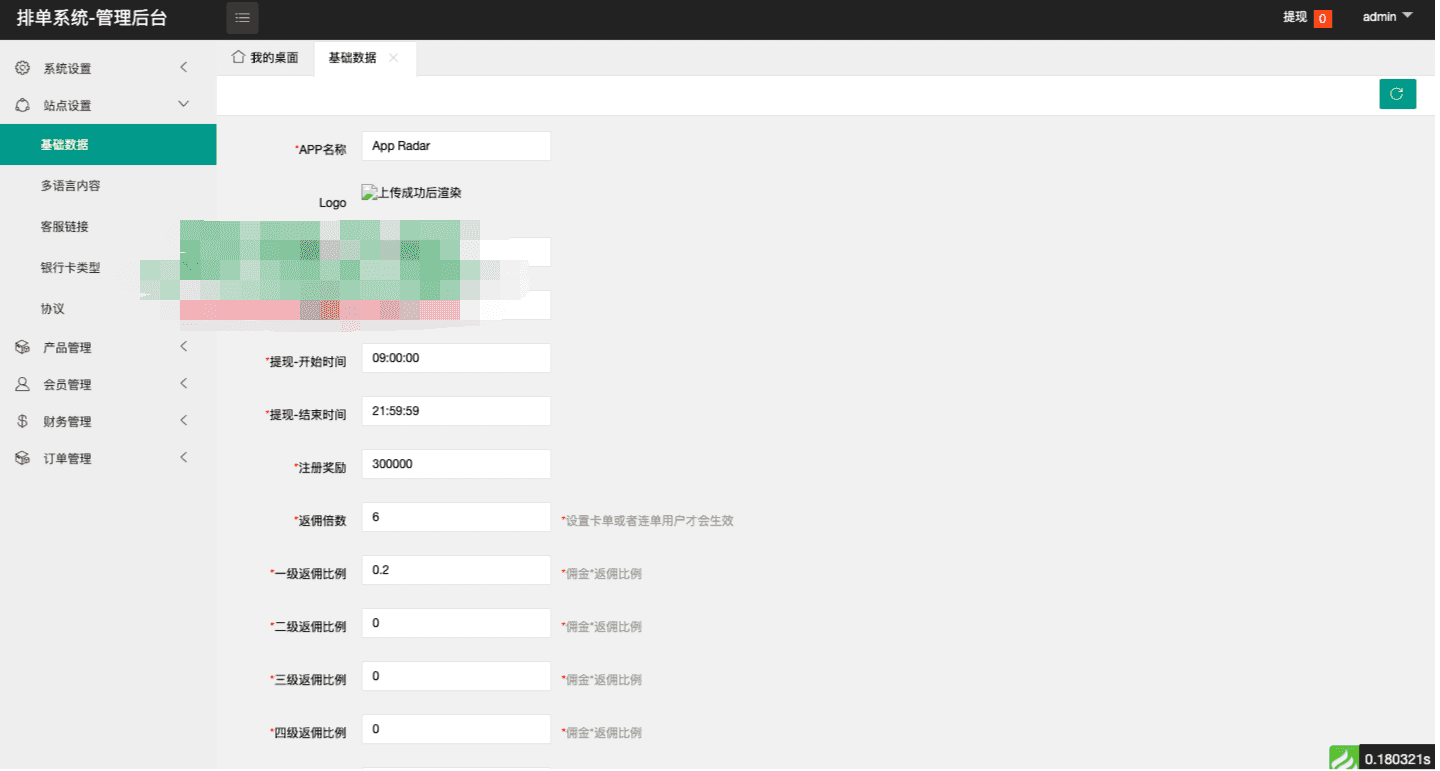Toggle the sidebar collapse menu icon
Viewport: 1440px width, 771px height.
(242, 18)
